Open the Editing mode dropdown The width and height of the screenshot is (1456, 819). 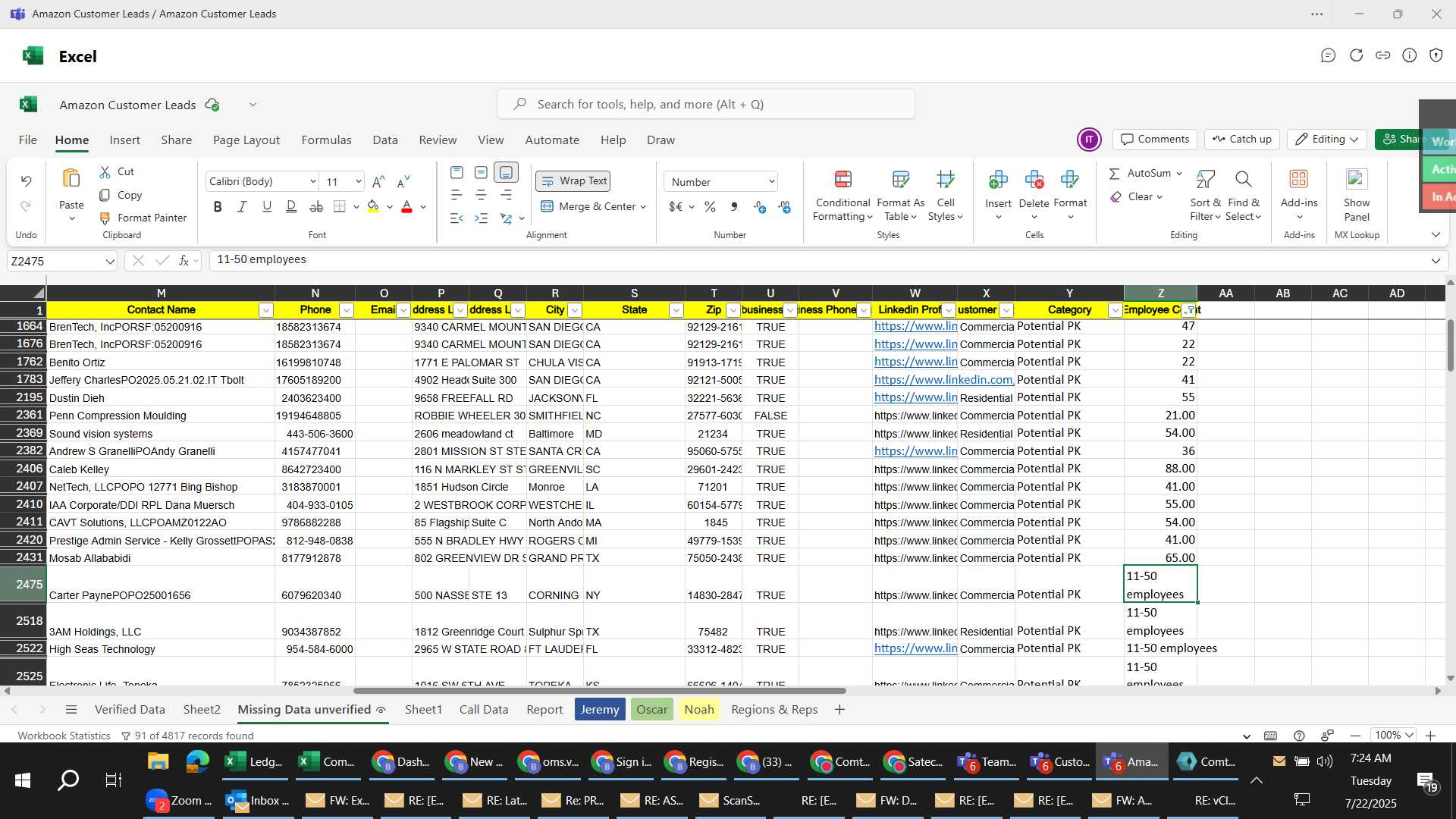pos(1327,140)
